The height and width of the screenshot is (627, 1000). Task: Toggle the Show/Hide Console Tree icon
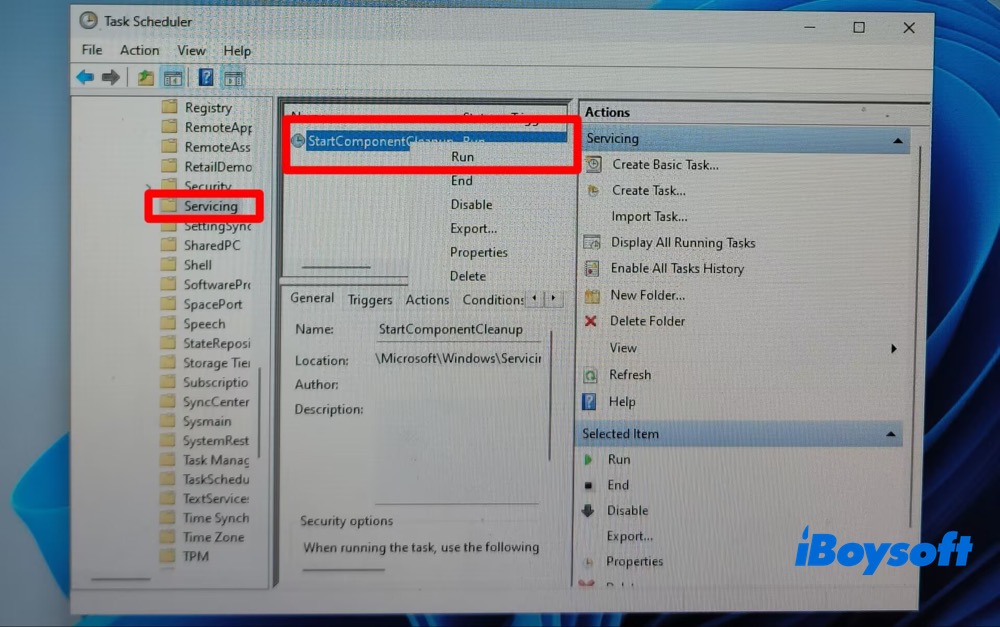pos(173,78)
